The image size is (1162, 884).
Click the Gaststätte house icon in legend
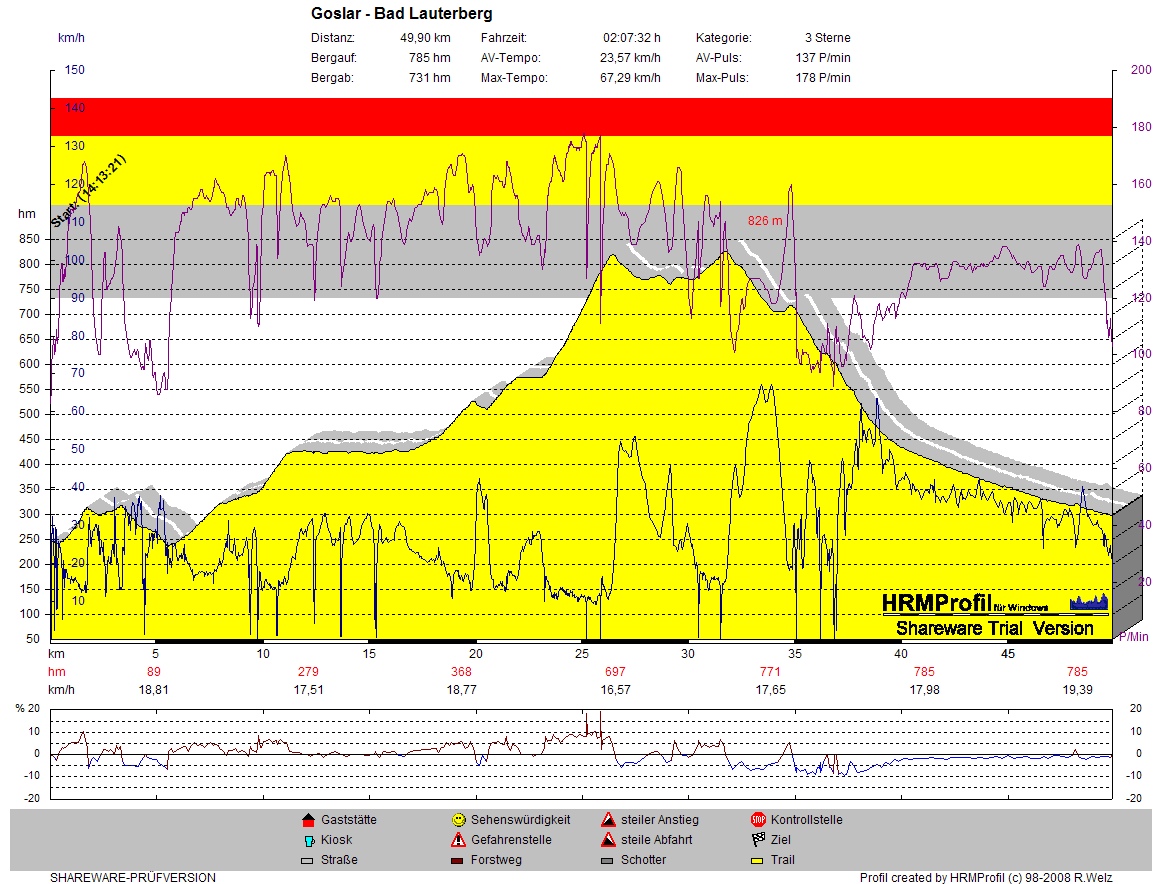(x=308, y=820)
